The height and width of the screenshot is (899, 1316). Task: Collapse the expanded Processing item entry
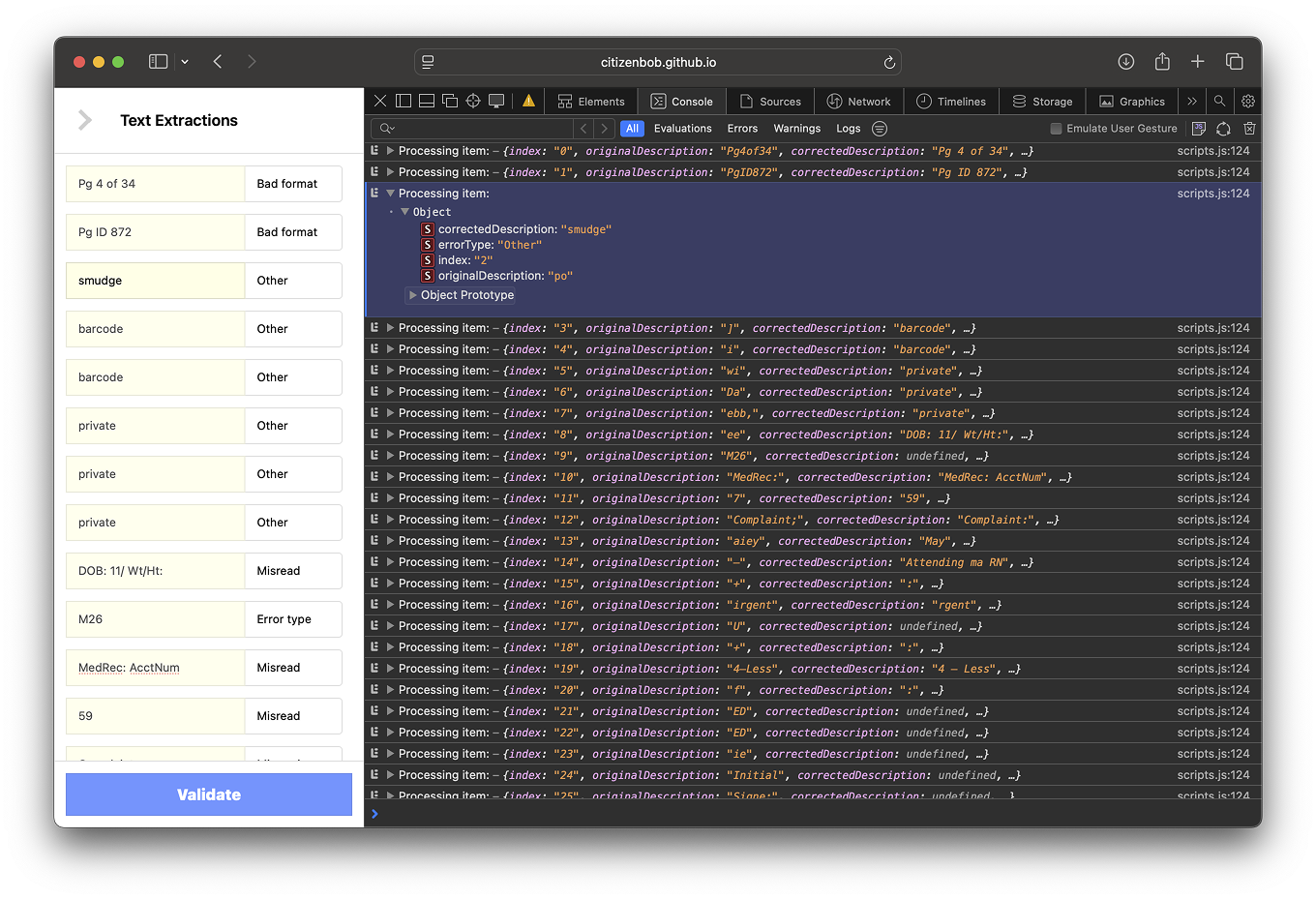(x=390, y=194)
